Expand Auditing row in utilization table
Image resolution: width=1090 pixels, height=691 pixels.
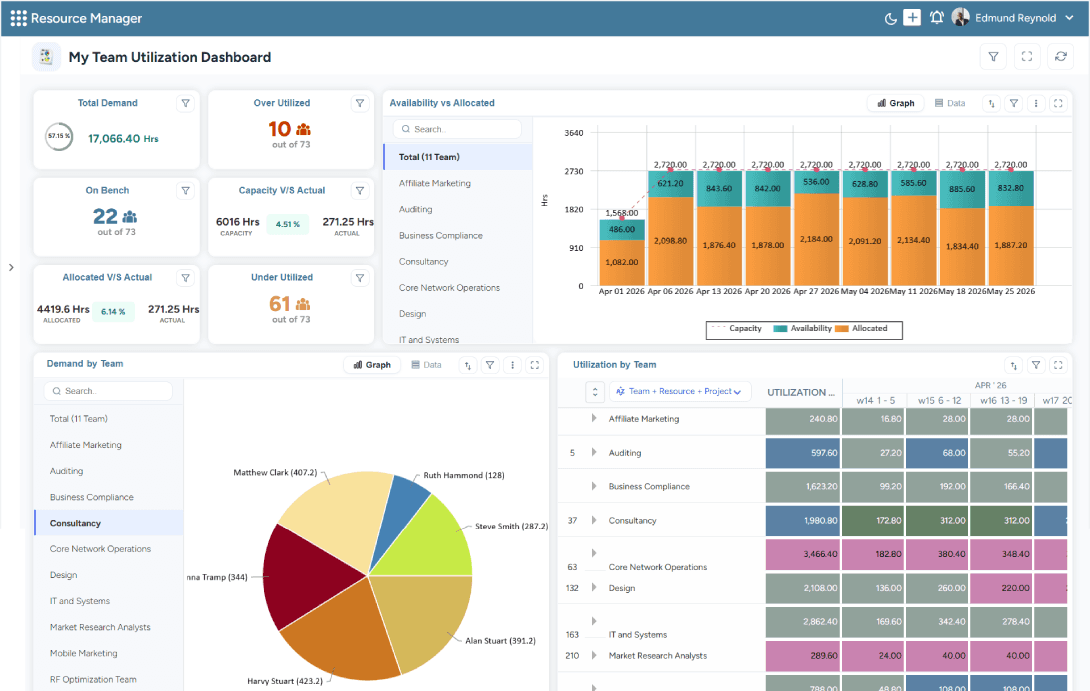pyautogui.click(x=594, y=453)
